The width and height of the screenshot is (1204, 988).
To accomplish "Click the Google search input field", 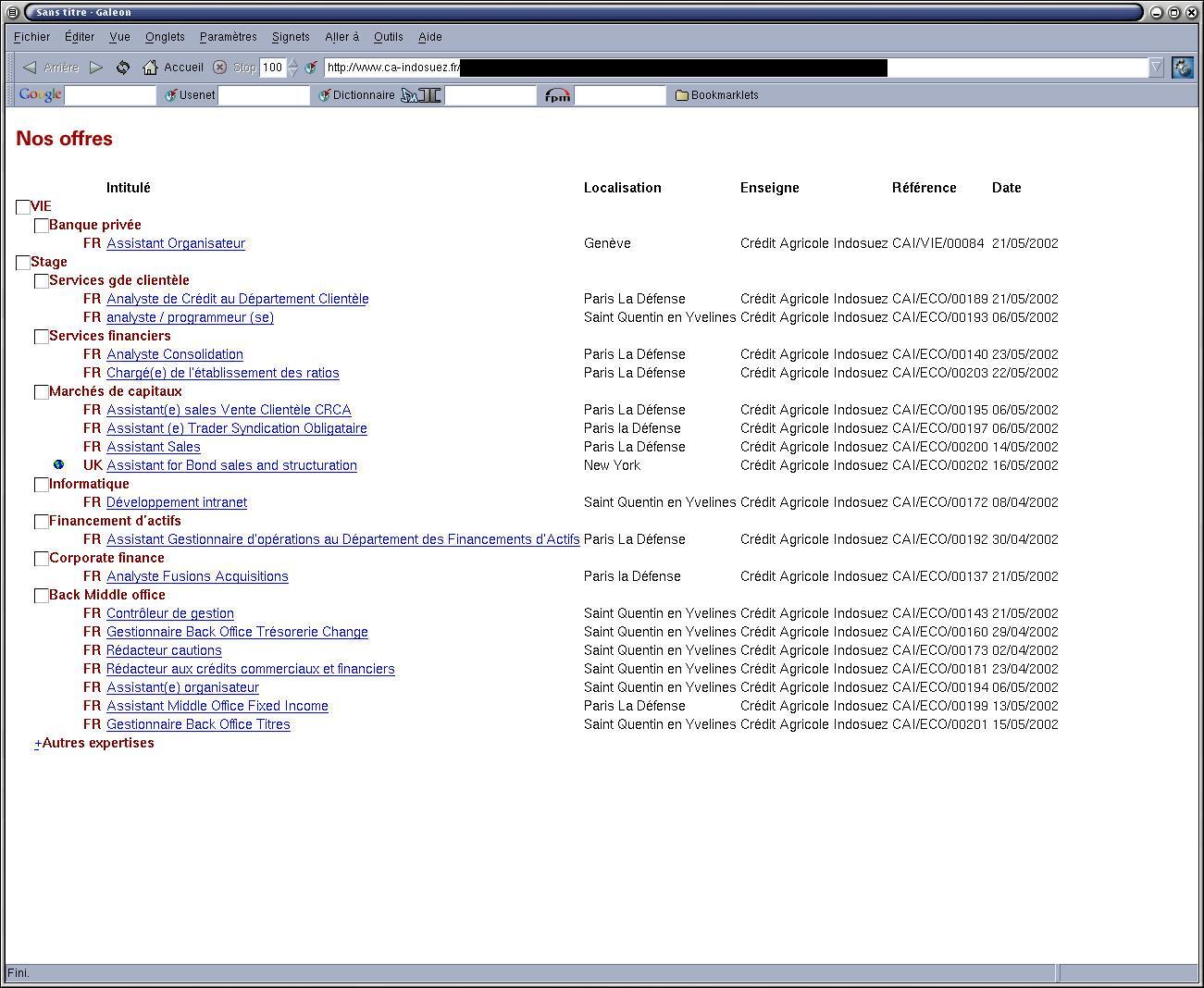I will [110, 95].
